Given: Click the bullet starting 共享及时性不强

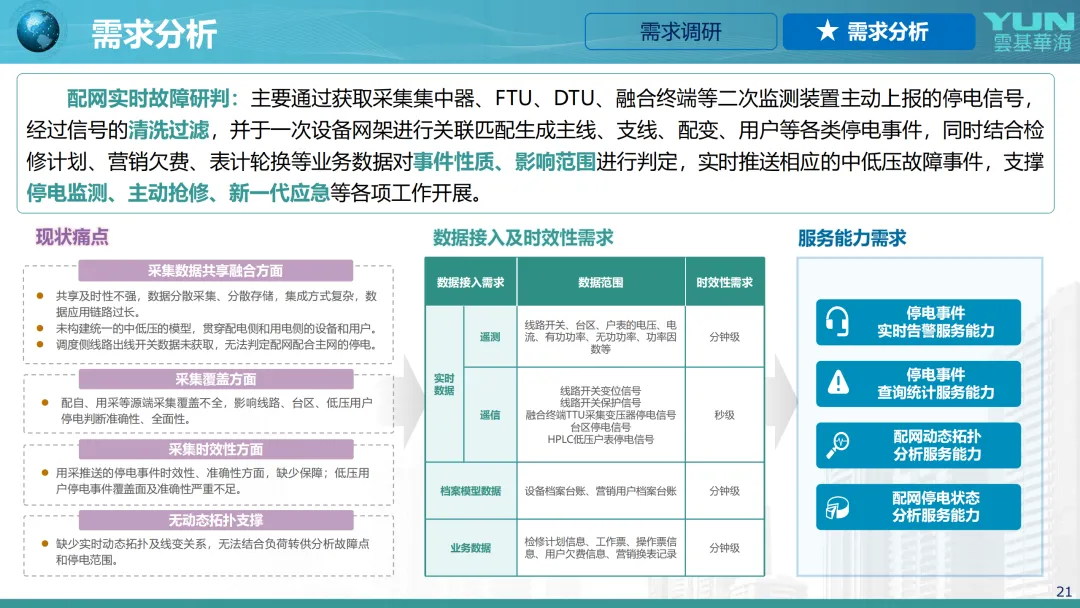Looking at the screenshot, I should pos(216,304).
